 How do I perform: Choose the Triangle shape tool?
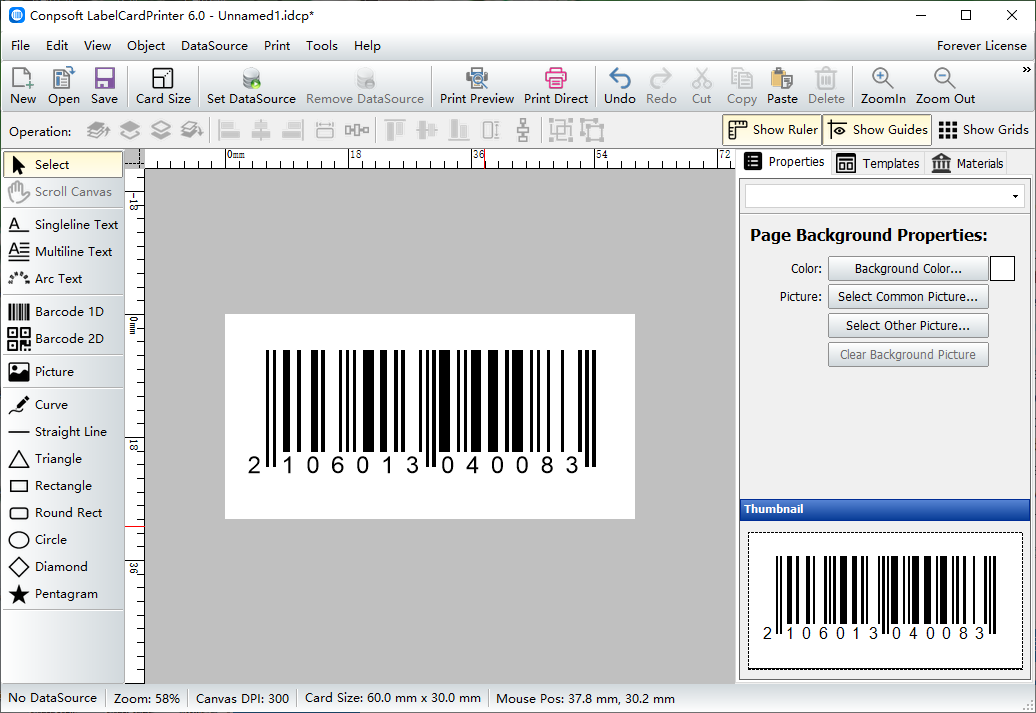pyautogui.click(x=63, y=459)
